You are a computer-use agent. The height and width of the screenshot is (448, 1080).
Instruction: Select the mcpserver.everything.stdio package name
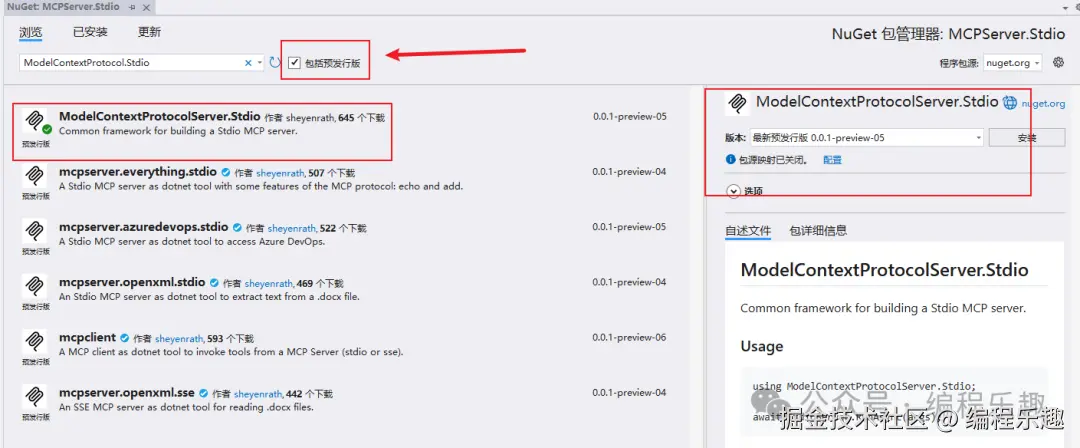pos(138,172)
